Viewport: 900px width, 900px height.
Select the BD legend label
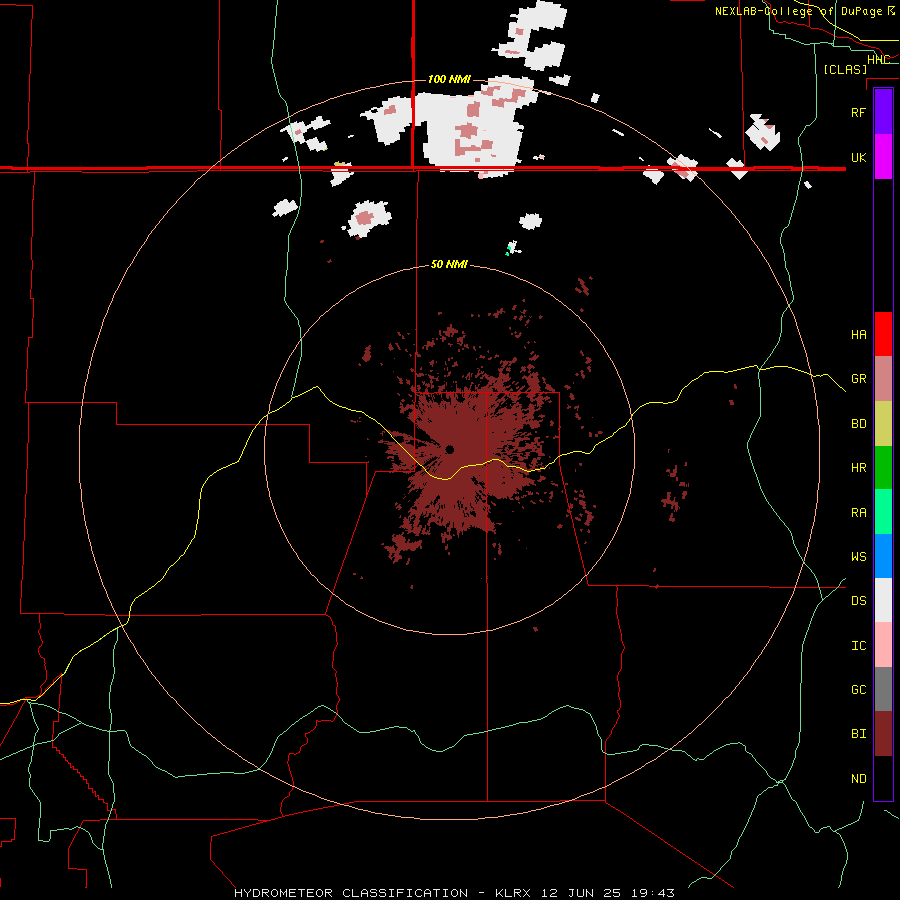pyautogui.click(x=859, y=424)
